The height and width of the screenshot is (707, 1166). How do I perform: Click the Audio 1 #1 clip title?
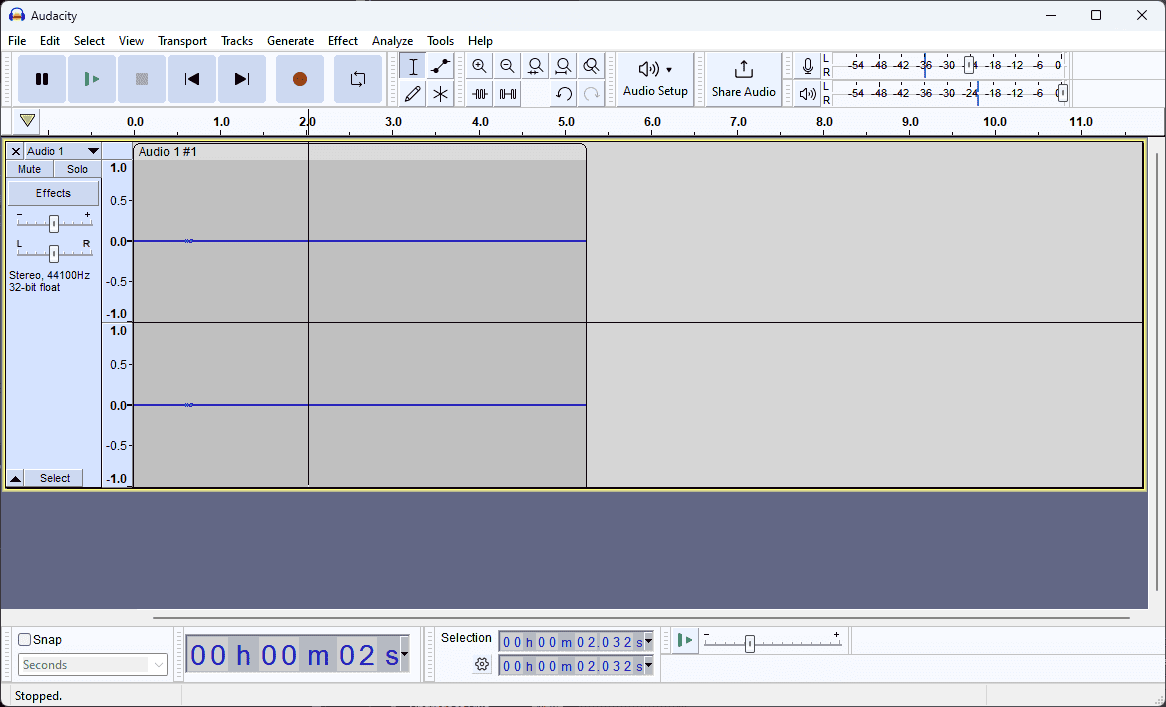(x=167, y=152)
